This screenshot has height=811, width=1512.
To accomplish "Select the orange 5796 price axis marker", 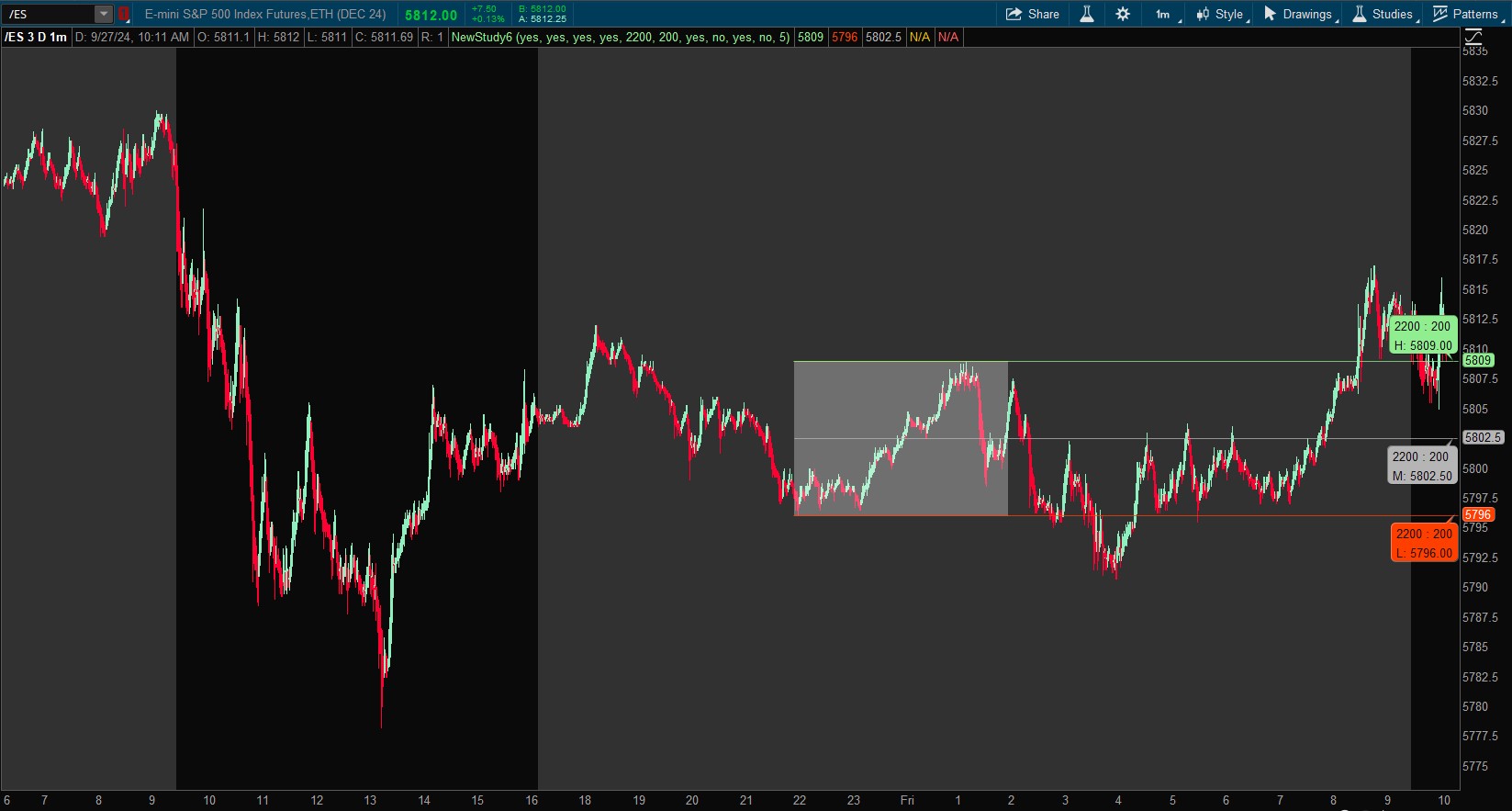I will pyautogui.click(x=1477, y=514).
